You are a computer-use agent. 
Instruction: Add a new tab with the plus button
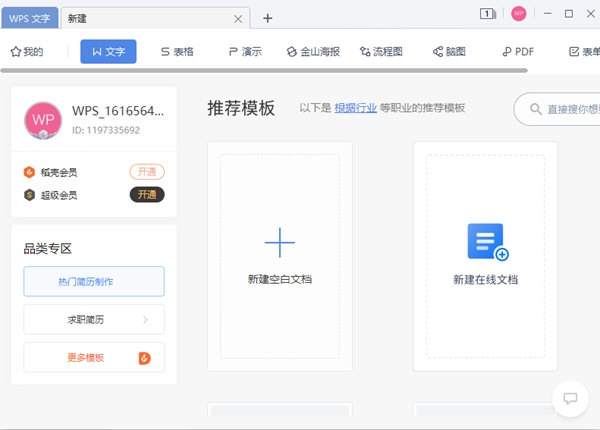click(x=267, y=18)
